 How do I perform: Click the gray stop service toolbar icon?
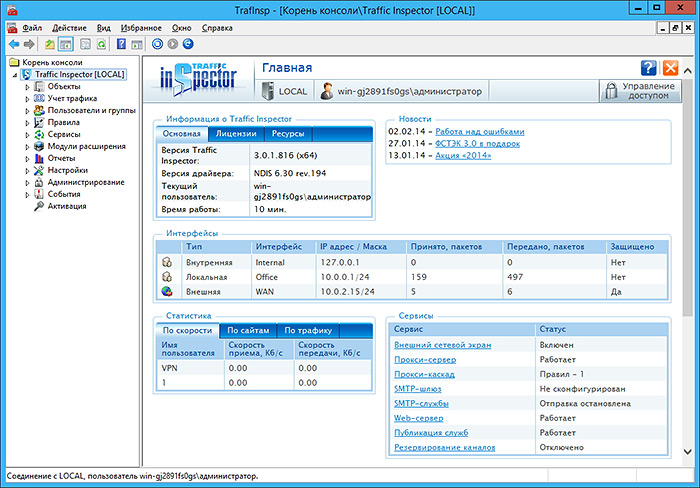[x=173, y=44]
